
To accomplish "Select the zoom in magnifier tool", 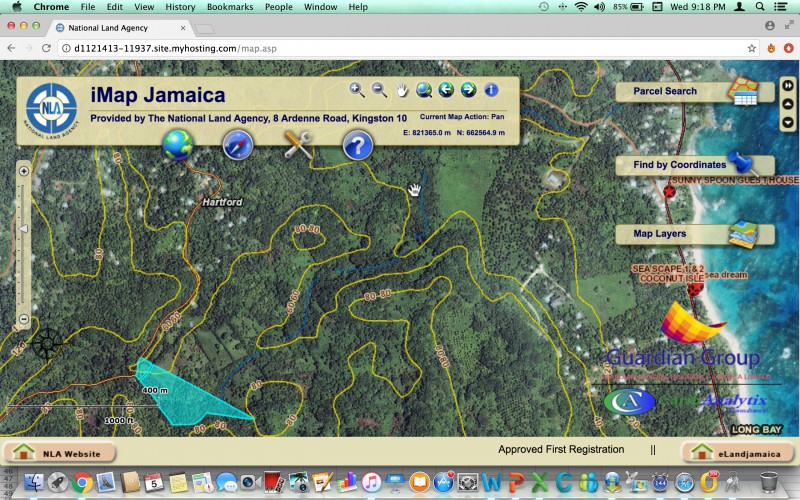I will point(357,90).
